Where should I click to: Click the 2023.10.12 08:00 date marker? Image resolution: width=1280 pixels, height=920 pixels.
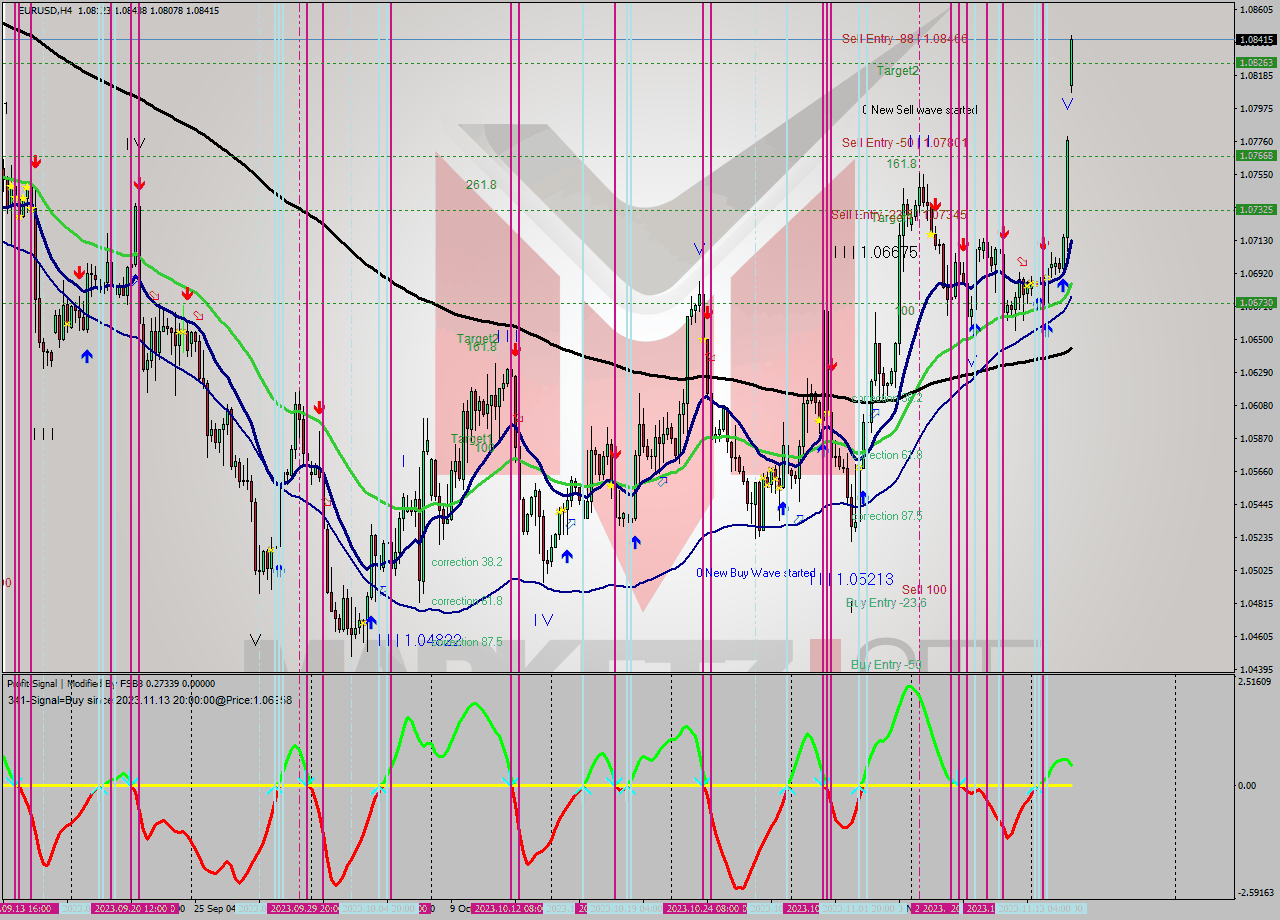[x=508, y=909]
